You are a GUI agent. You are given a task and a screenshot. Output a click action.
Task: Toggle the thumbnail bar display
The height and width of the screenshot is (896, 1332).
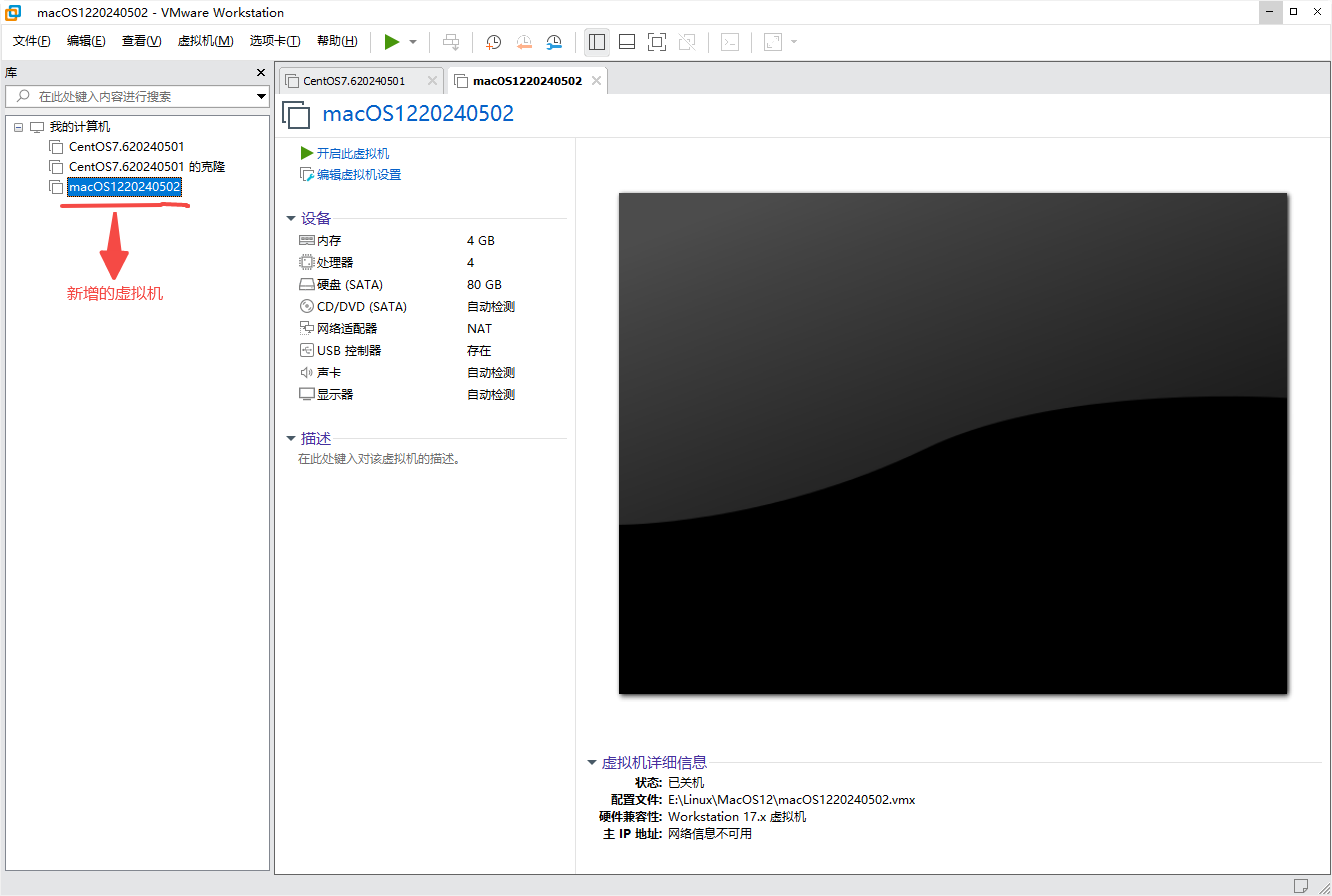coord(627,42)
